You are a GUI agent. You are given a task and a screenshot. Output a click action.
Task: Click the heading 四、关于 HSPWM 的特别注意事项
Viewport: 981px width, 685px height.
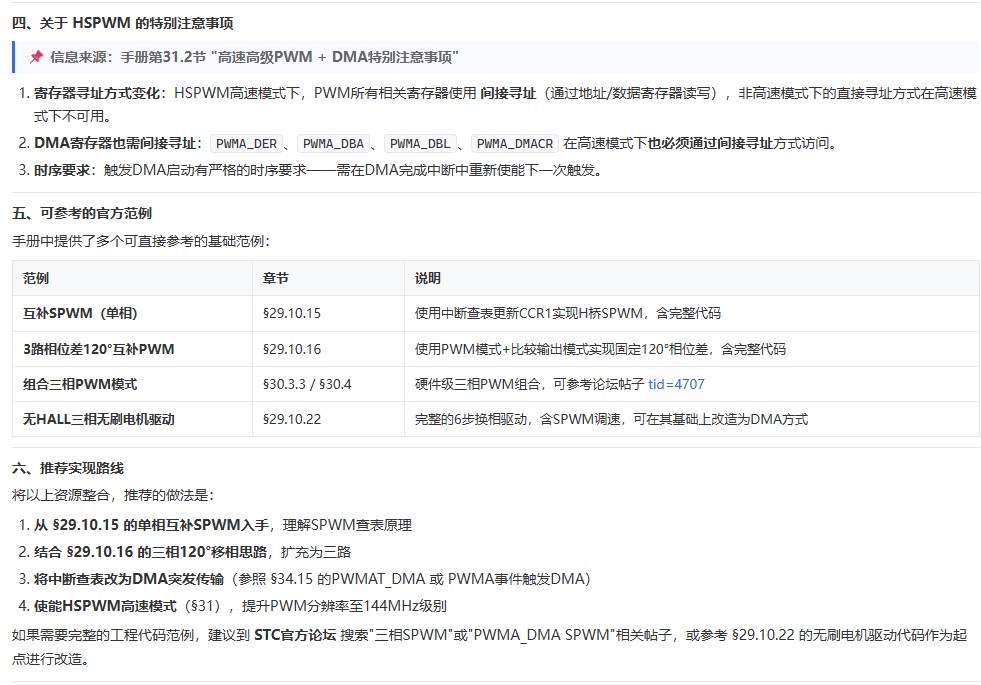[x=123, y=23]
